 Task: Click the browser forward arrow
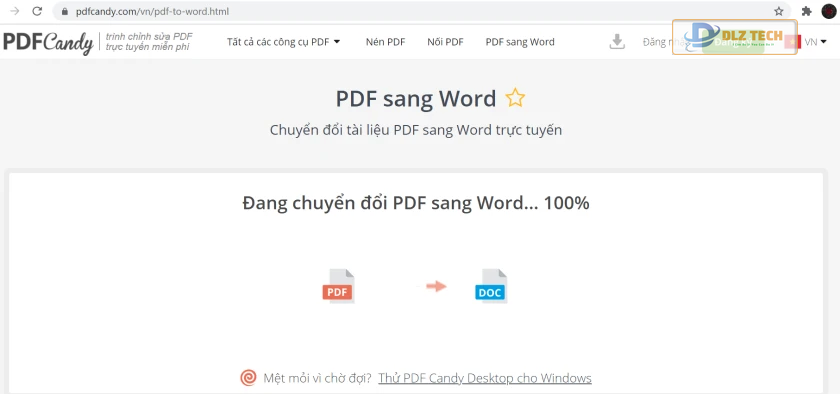coord(14,11)
